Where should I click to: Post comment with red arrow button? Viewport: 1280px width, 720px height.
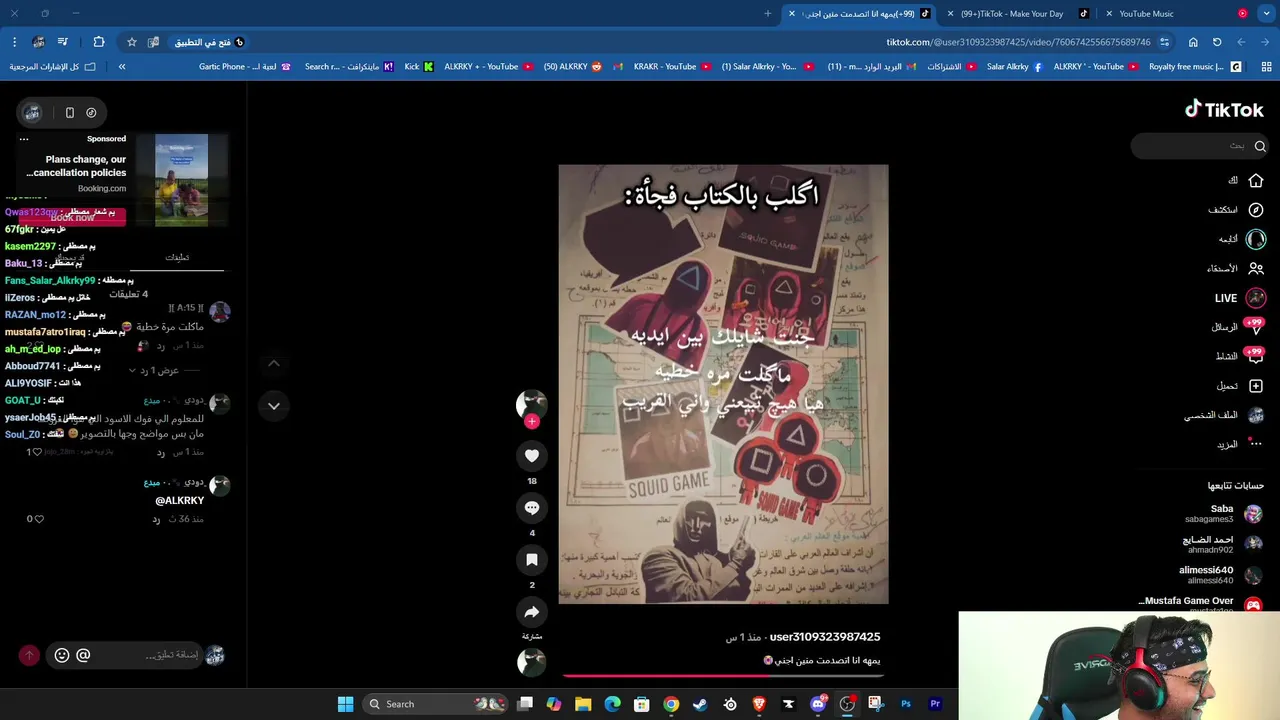tap(29, 655)
